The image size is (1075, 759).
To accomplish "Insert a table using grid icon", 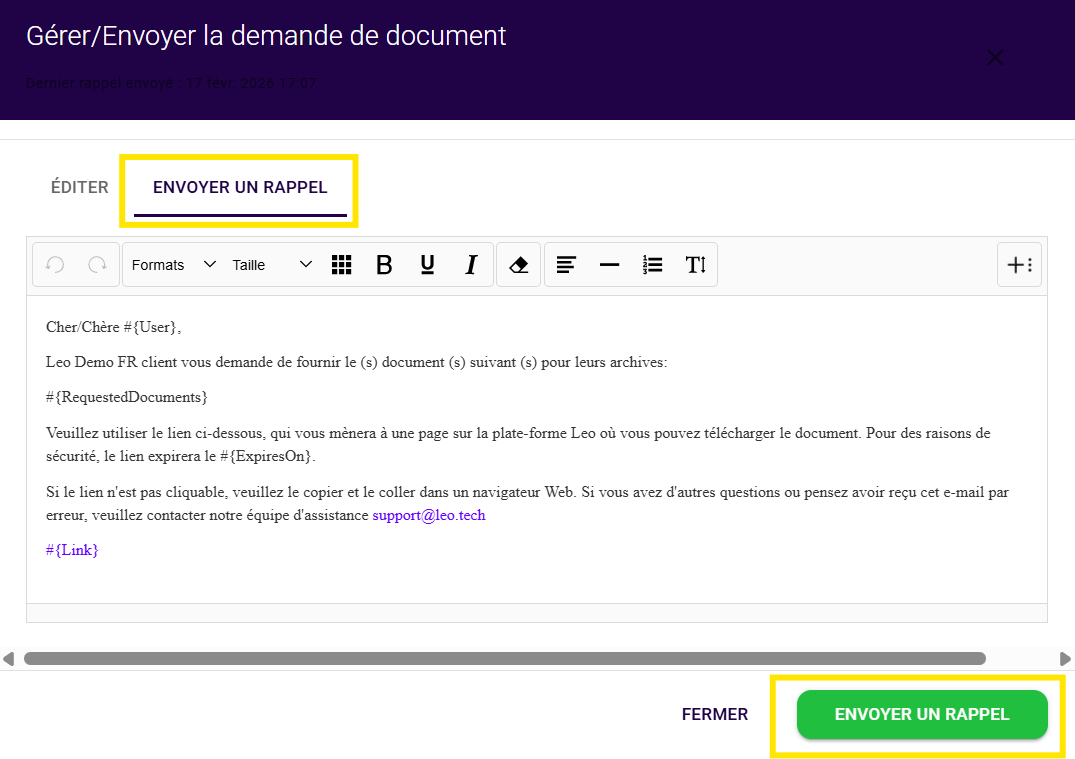I will click(x=342, y=265).
